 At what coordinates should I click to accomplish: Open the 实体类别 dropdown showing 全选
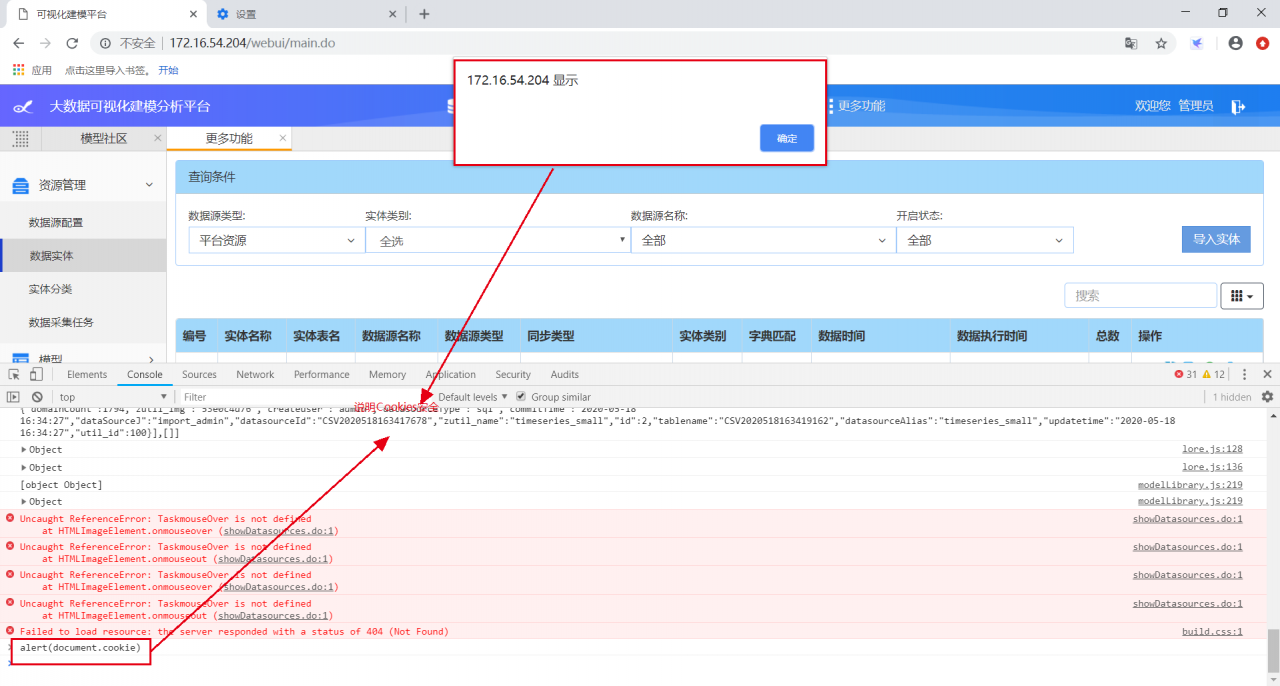[x=498, y=241]
